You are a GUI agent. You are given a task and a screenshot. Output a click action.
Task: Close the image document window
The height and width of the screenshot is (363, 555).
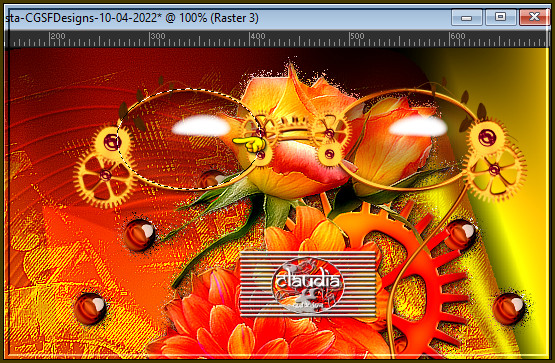coord(534,17)
